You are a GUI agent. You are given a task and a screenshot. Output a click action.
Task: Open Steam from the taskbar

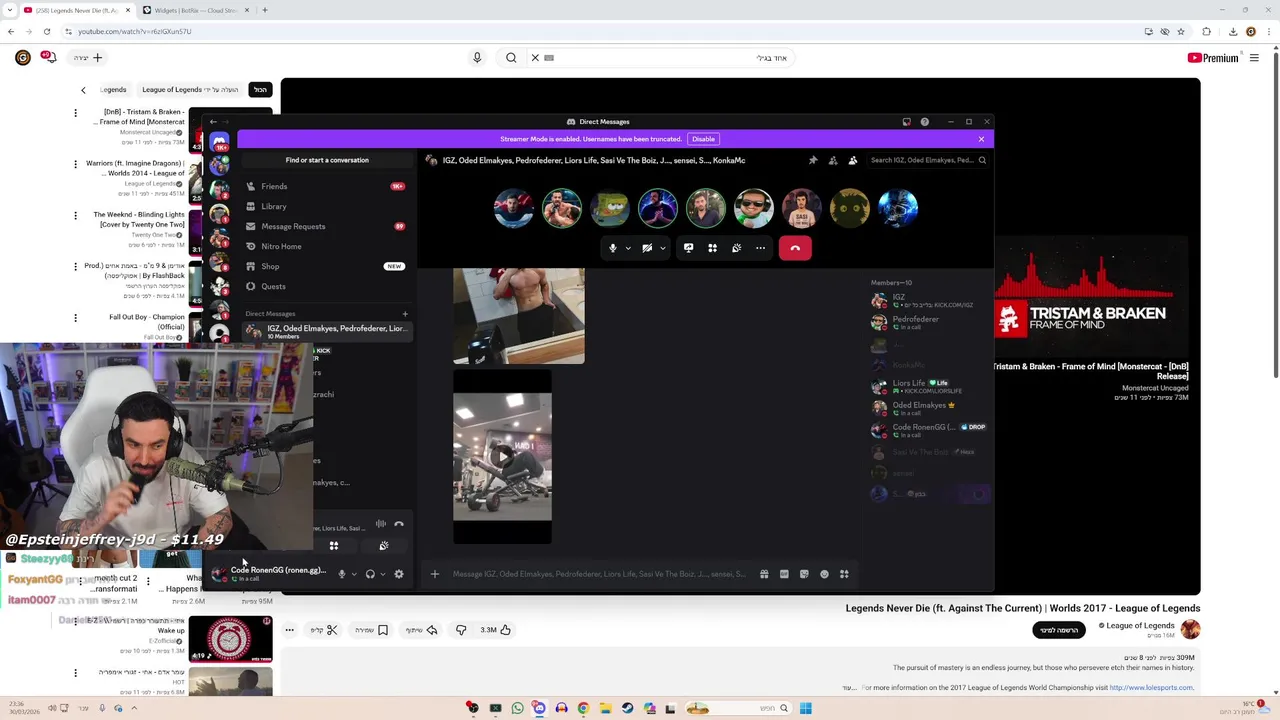(x=627, y=708)
